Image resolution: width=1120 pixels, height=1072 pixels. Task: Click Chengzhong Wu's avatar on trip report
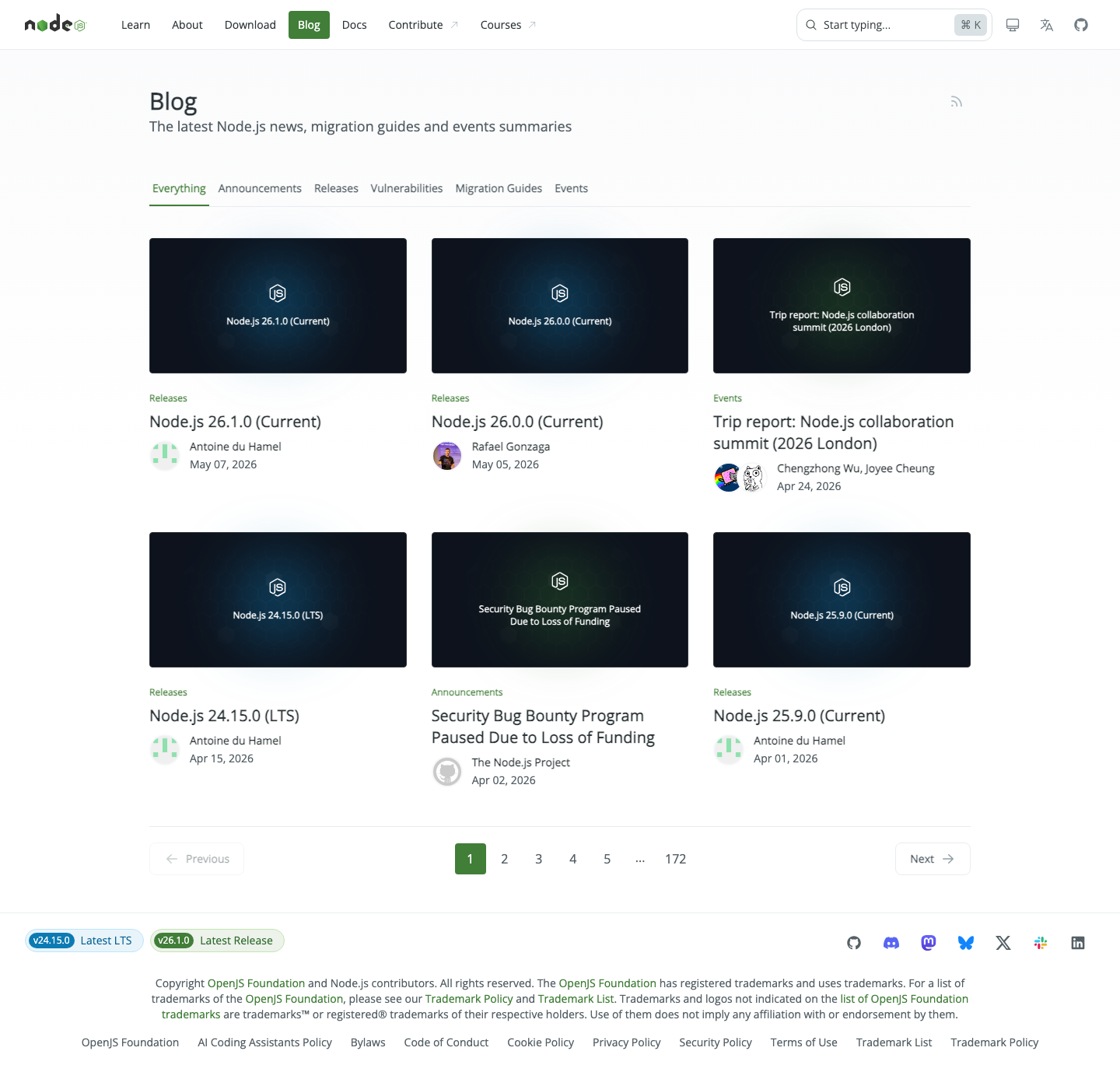click(x=728, y=478)
